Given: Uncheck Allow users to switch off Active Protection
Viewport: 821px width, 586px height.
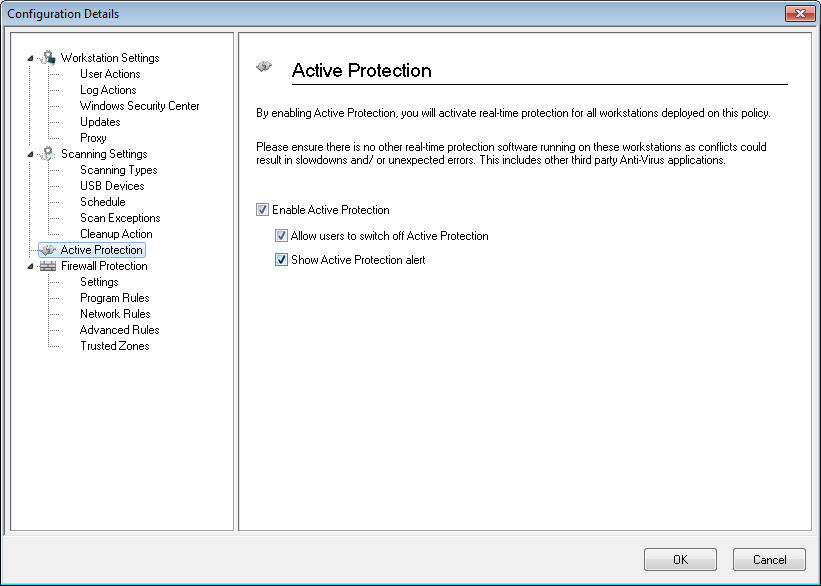Looking at the screenshot, I should (281, 236).
